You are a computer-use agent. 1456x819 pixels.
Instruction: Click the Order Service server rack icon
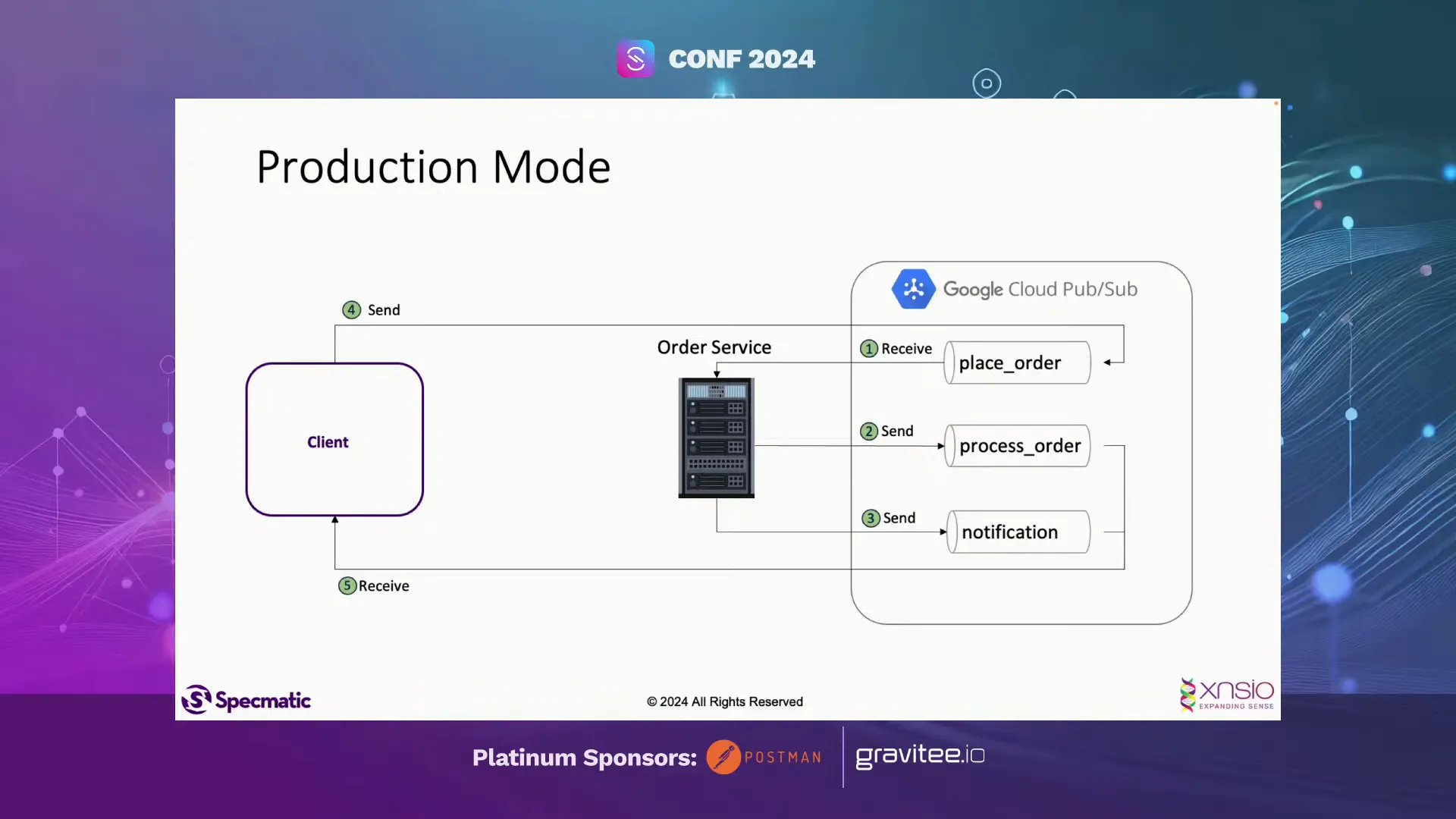point(716,438)
